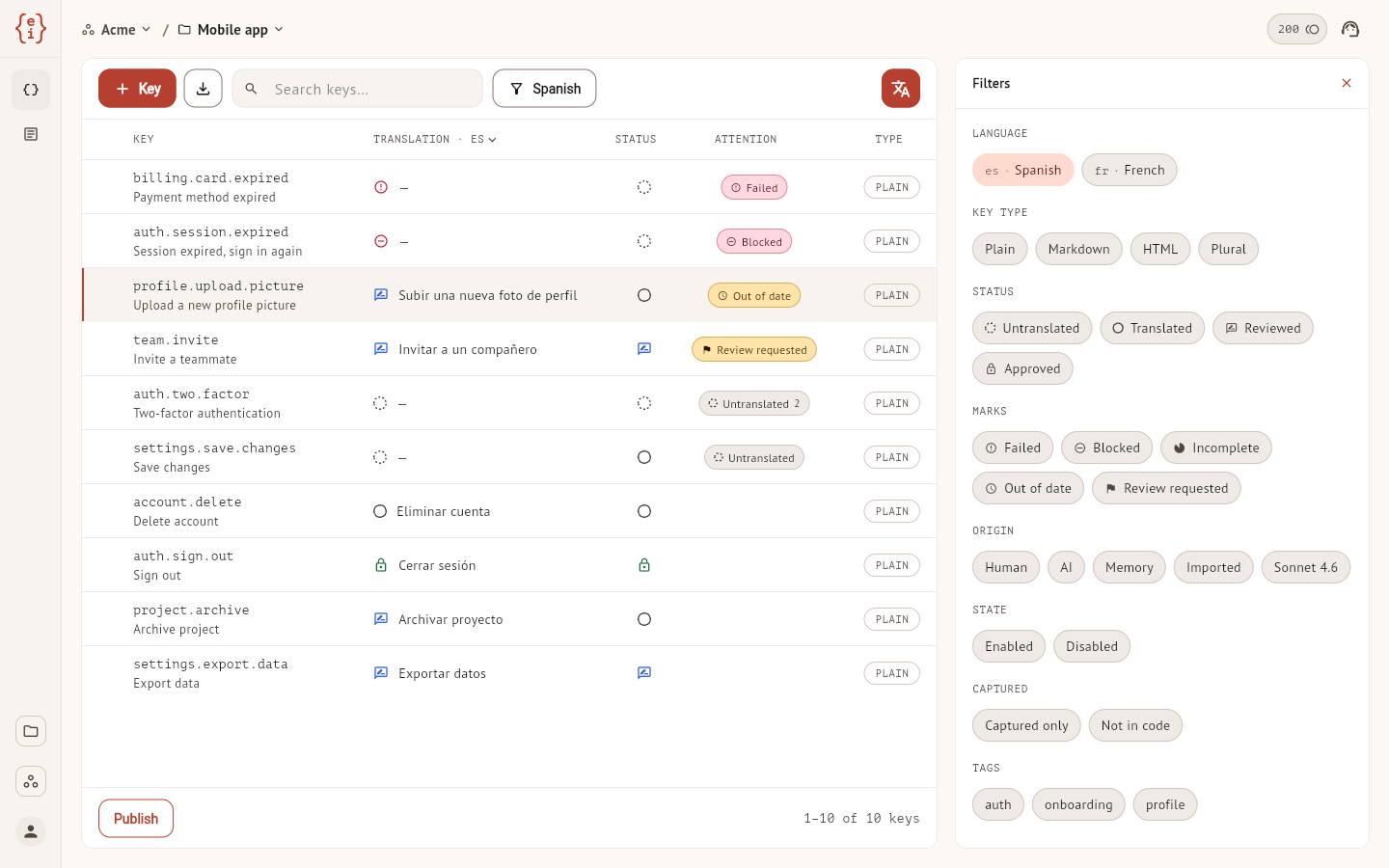Toggle the French language filter

point(1130,171)
